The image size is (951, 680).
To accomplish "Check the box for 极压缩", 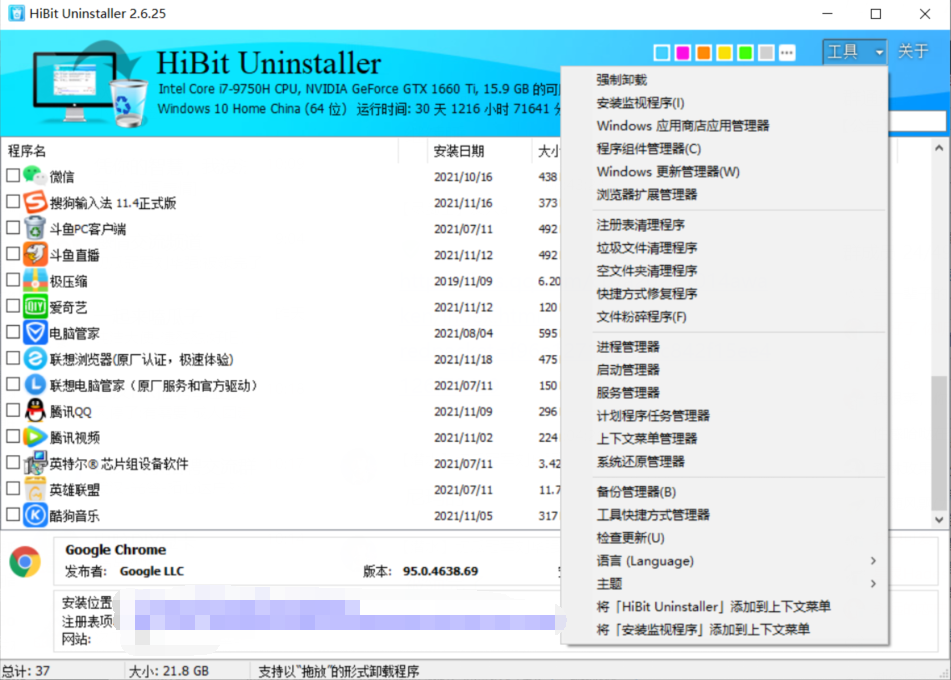I will click(13, 280).
